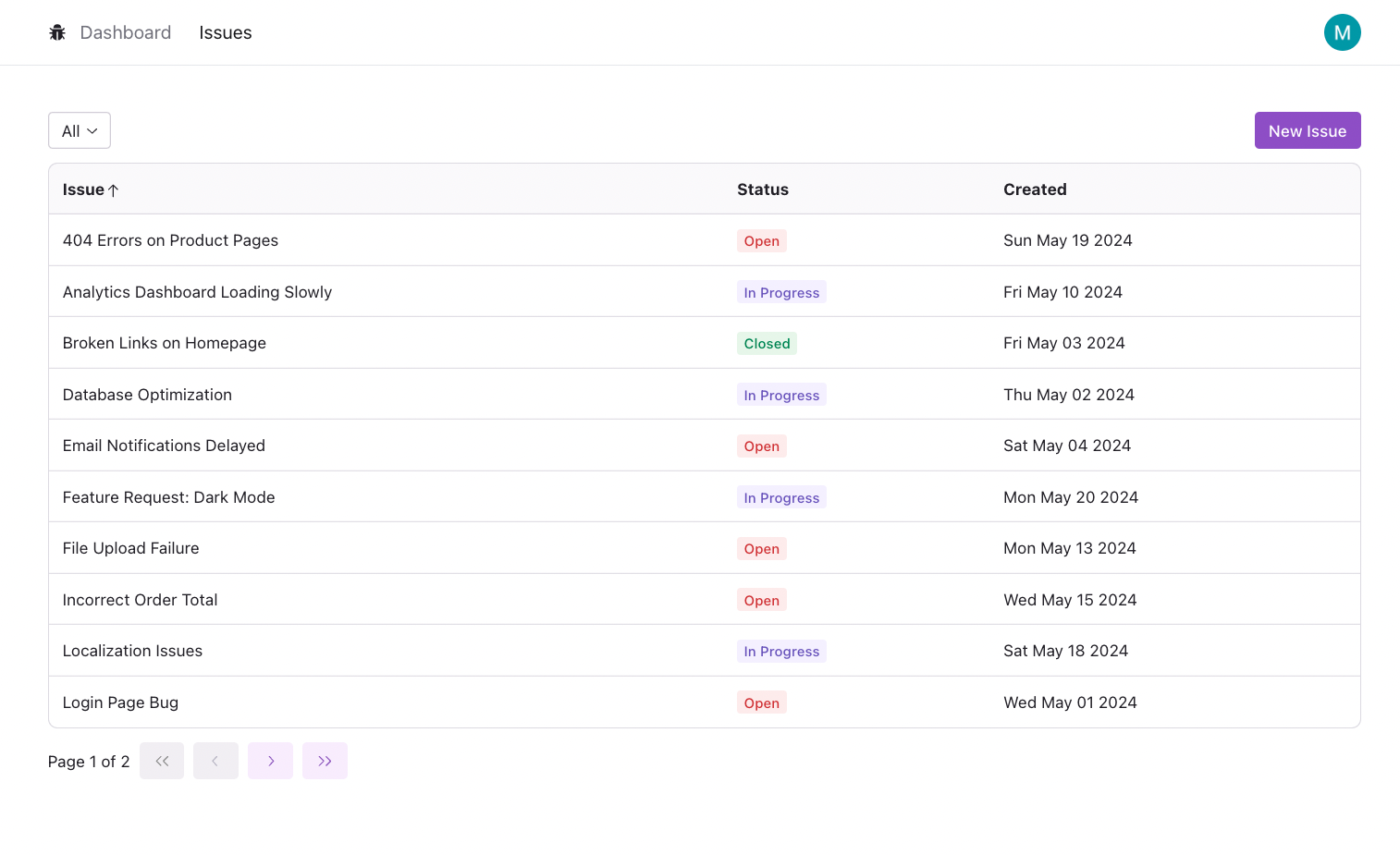Click the Page 1 of 2 label
This screenshot has height=855, width=1400.
point(89,762)
